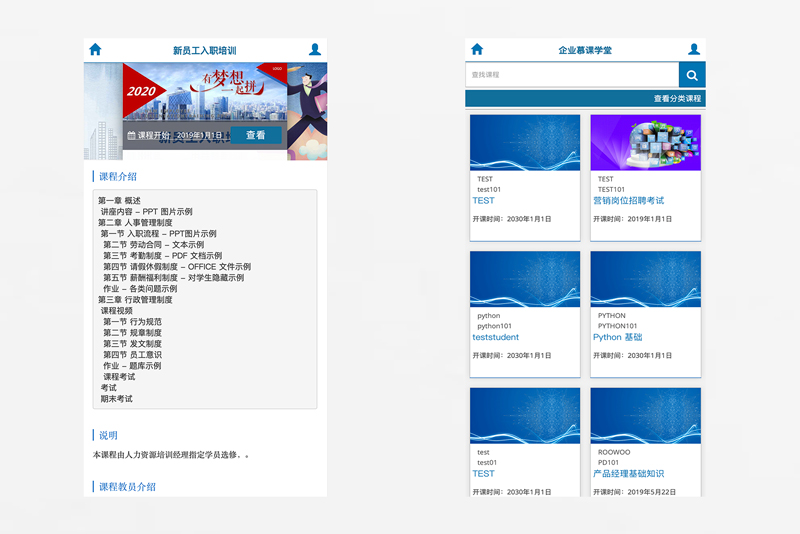Click 第三章 行政管理制度 row

[x=135, y=299]
